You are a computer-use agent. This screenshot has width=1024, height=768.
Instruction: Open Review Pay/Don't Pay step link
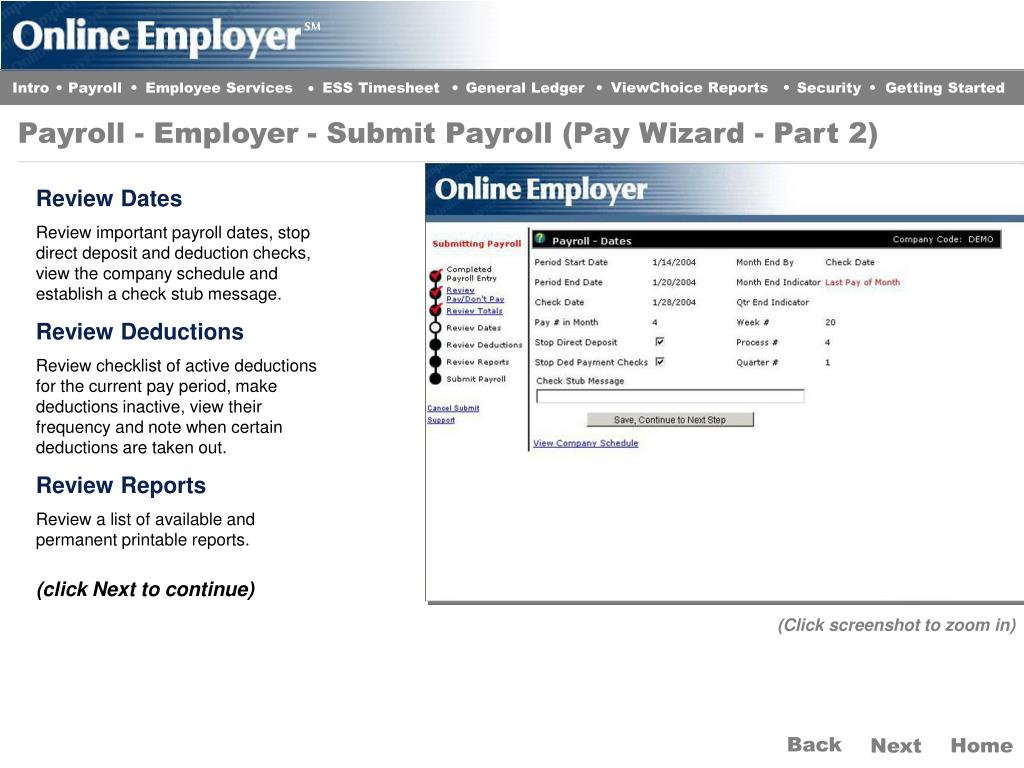475,295
